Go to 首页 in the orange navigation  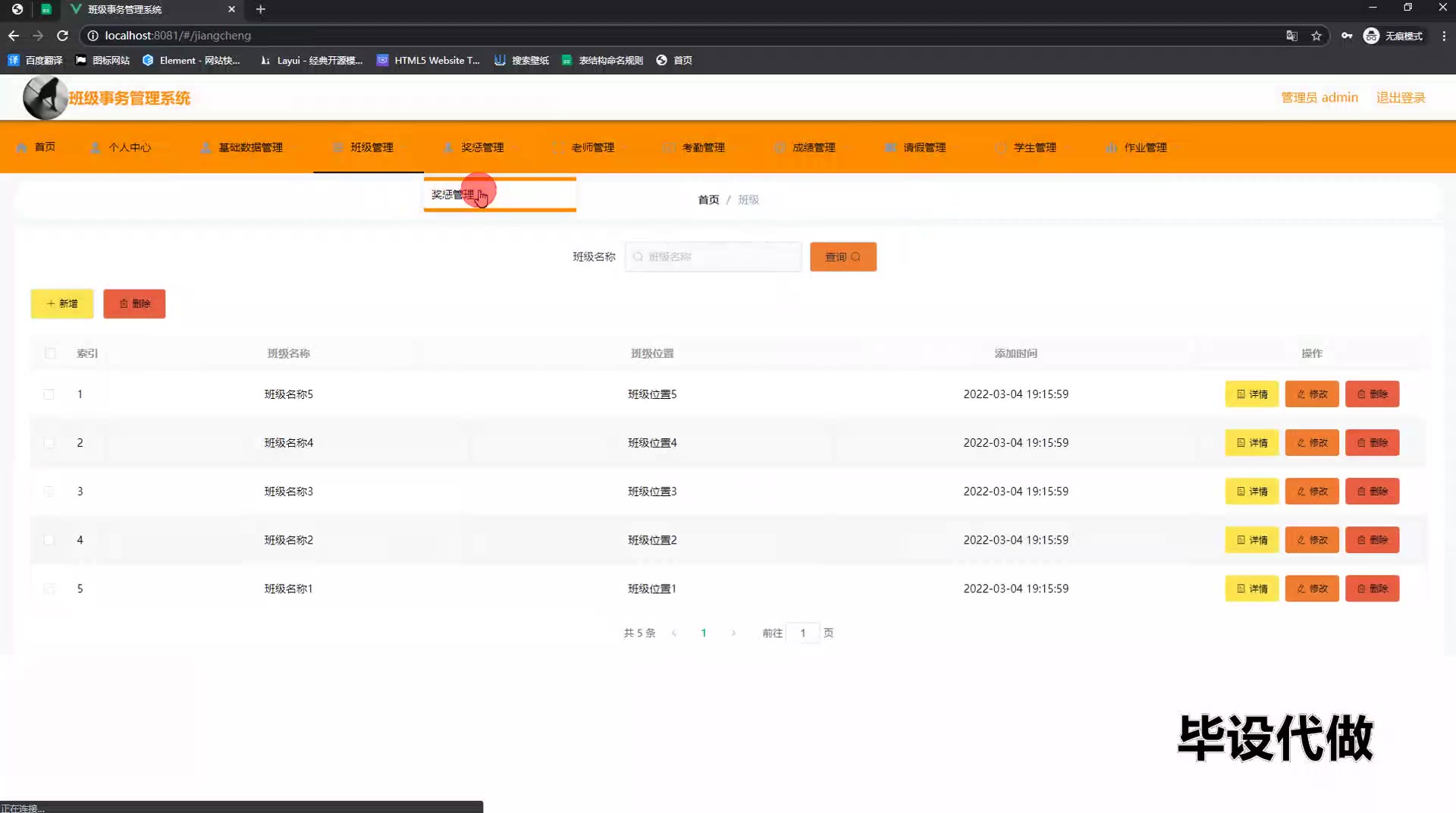(x=36, y=147)
